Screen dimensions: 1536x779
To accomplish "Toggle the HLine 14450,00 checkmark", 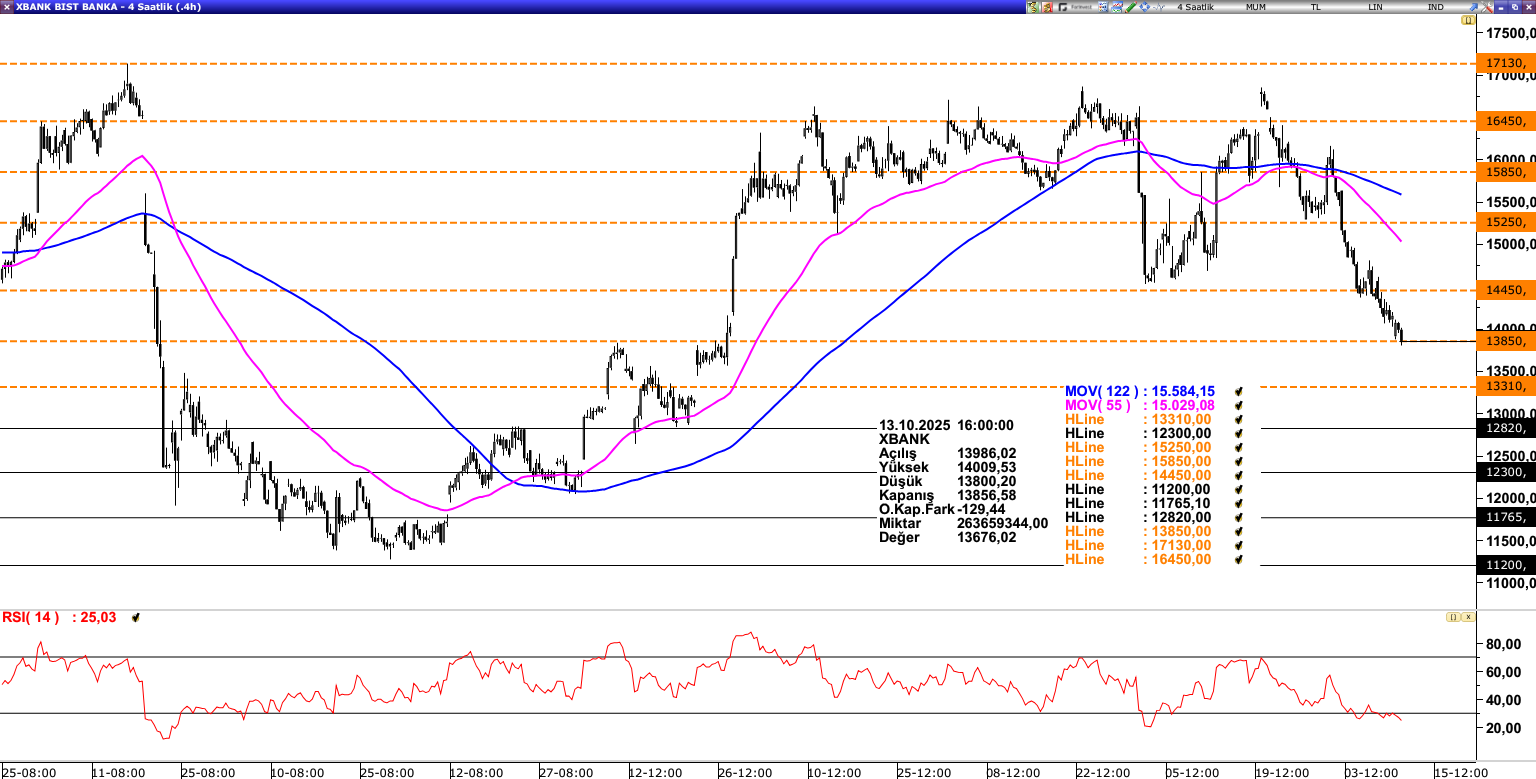I will tap(1239, 476).
